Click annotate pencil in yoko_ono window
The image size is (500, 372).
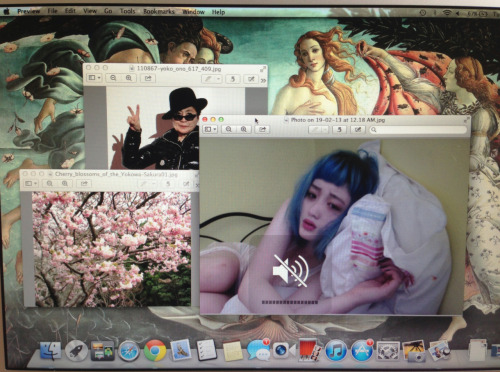[208, 79]
